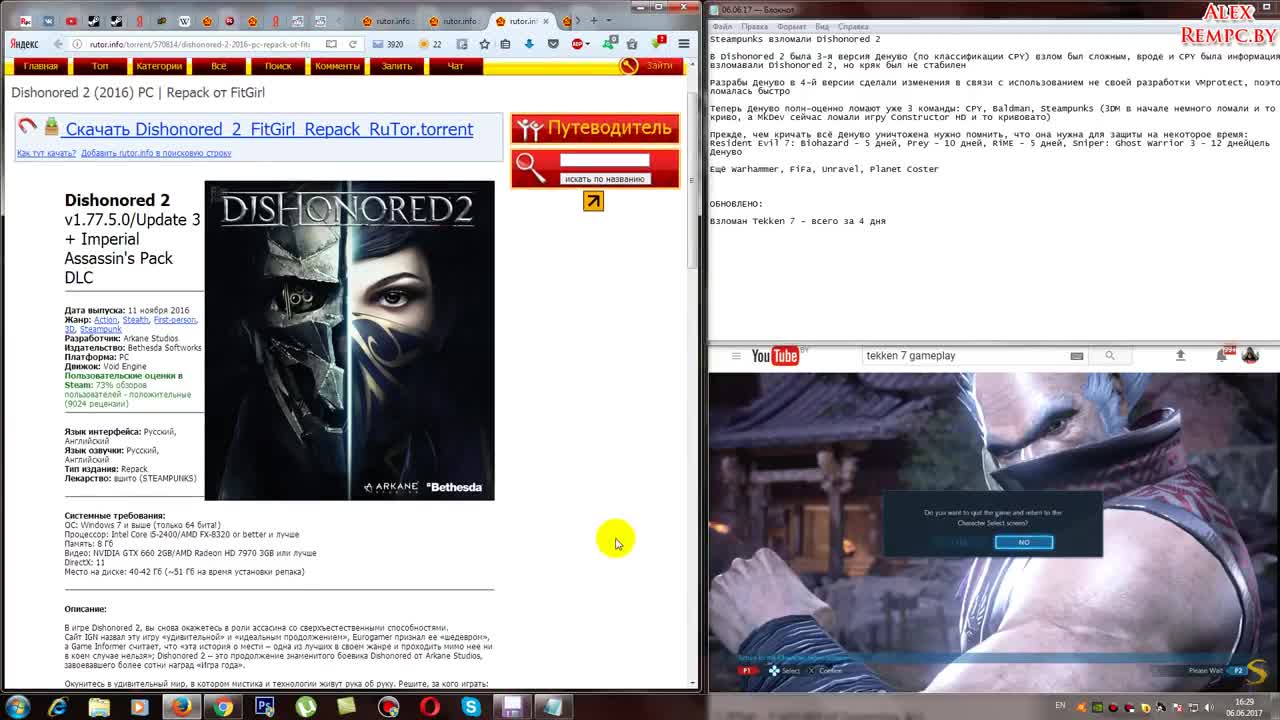
Task: Click the YouTube search box 'tekken 7 gameplay'
Action: 966,356
